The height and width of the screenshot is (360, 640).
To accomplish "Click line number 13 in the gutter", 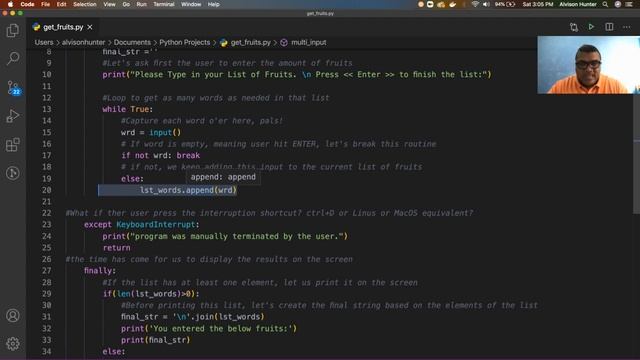I will click(47, 109).
